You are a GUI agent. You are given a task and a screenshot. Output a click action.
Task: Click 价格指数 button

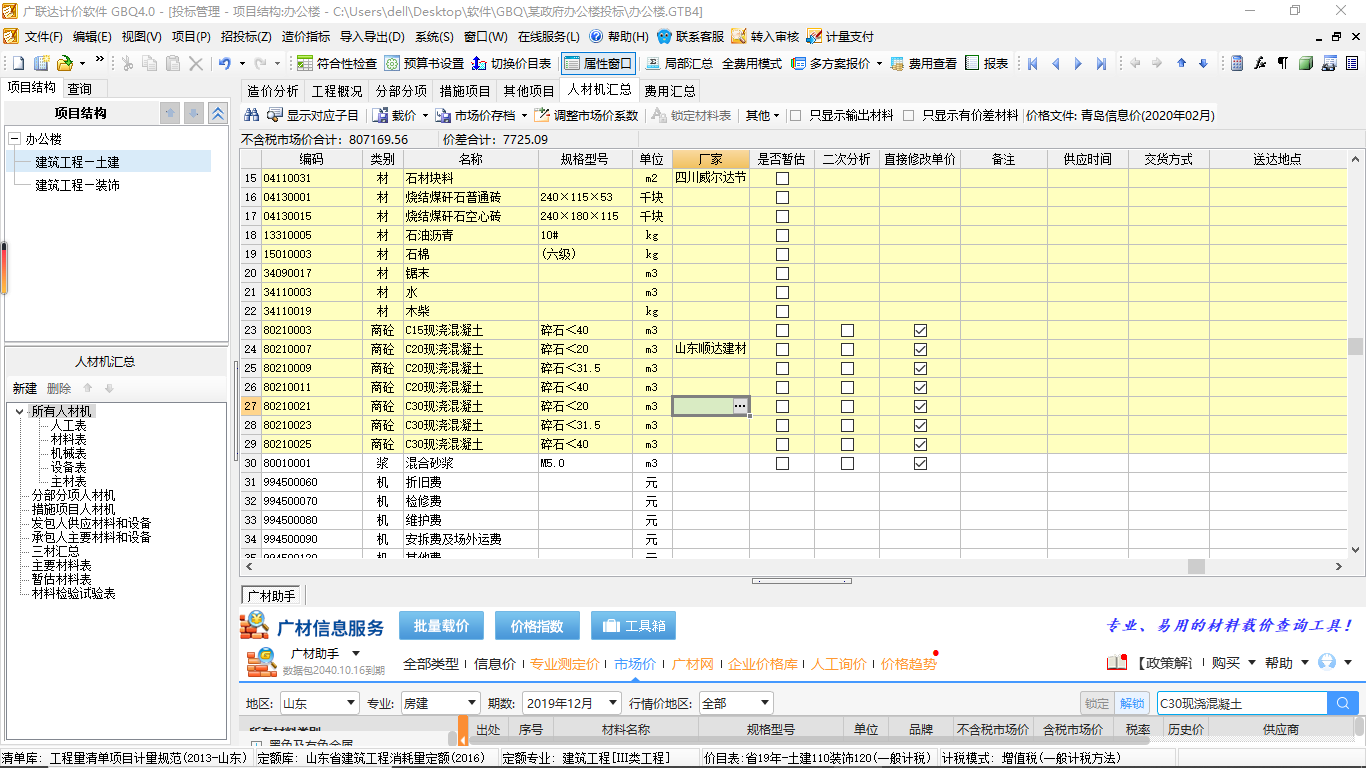coord(537,626)
